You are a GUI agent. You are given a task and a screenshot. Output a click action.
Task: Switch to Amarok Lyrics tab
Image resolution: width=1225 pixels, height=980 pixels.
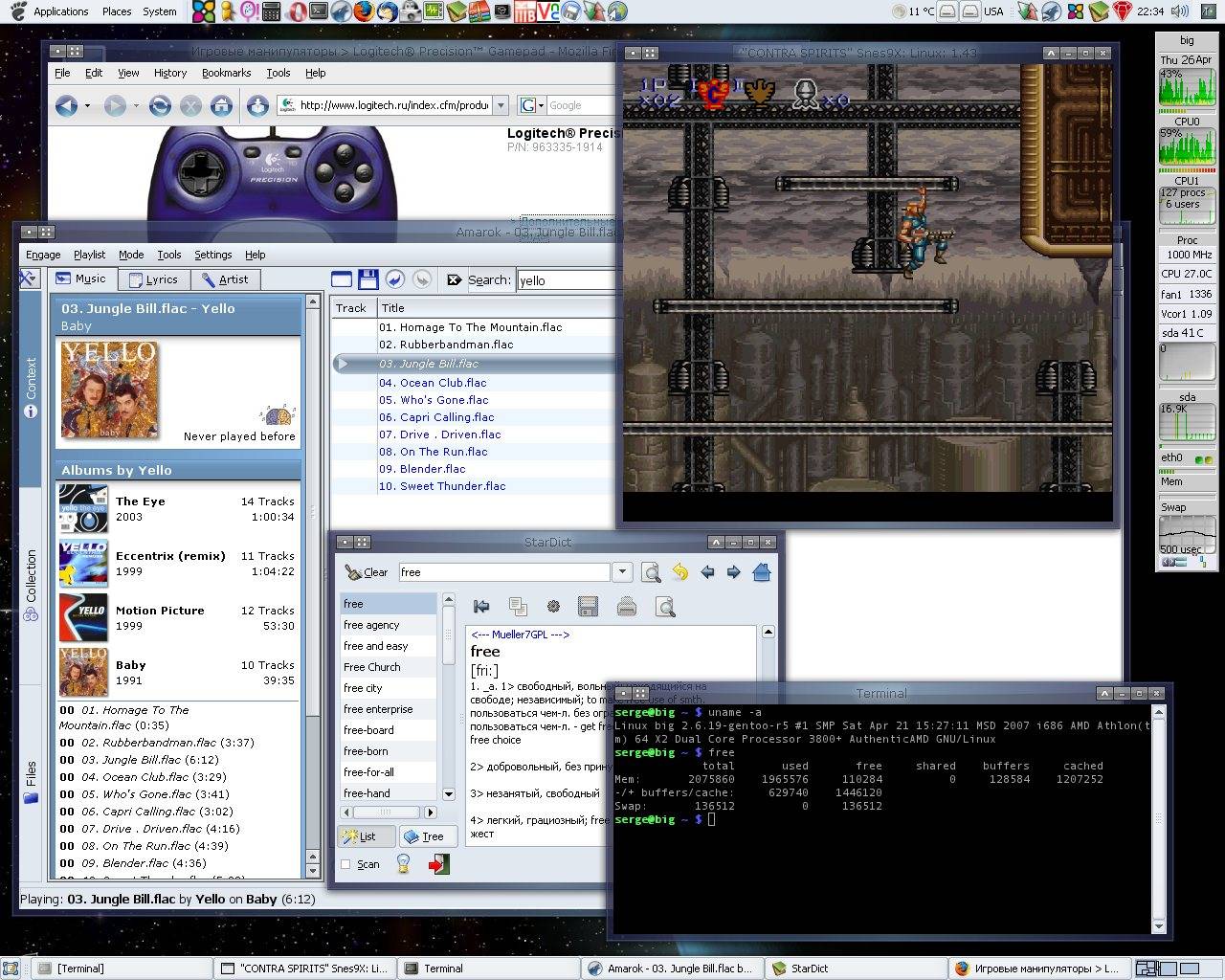[154, 279]
